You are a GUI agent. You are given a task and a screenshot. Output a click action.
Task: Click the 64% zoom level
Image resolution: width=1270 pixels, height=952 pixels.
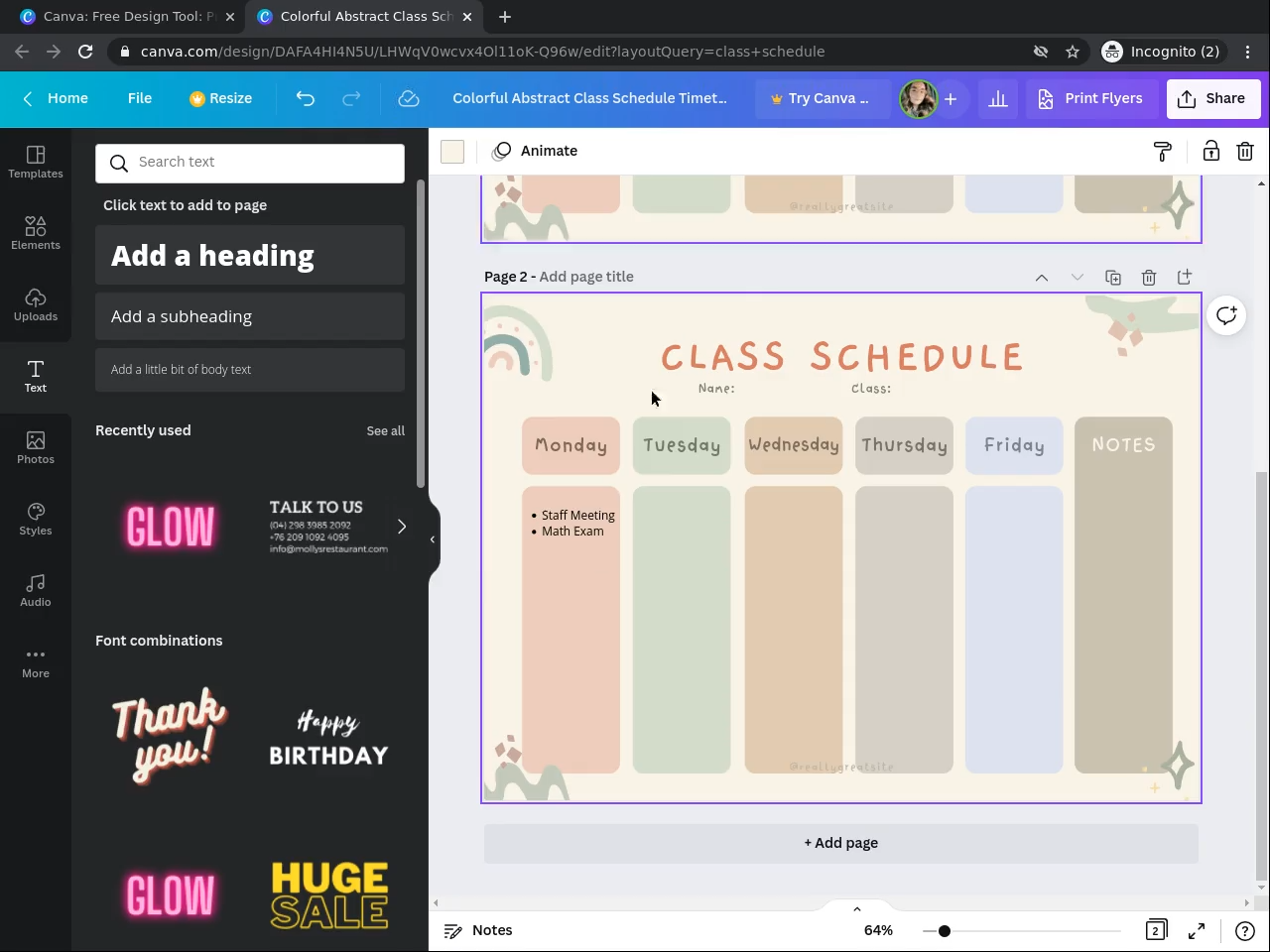point(879,930)
